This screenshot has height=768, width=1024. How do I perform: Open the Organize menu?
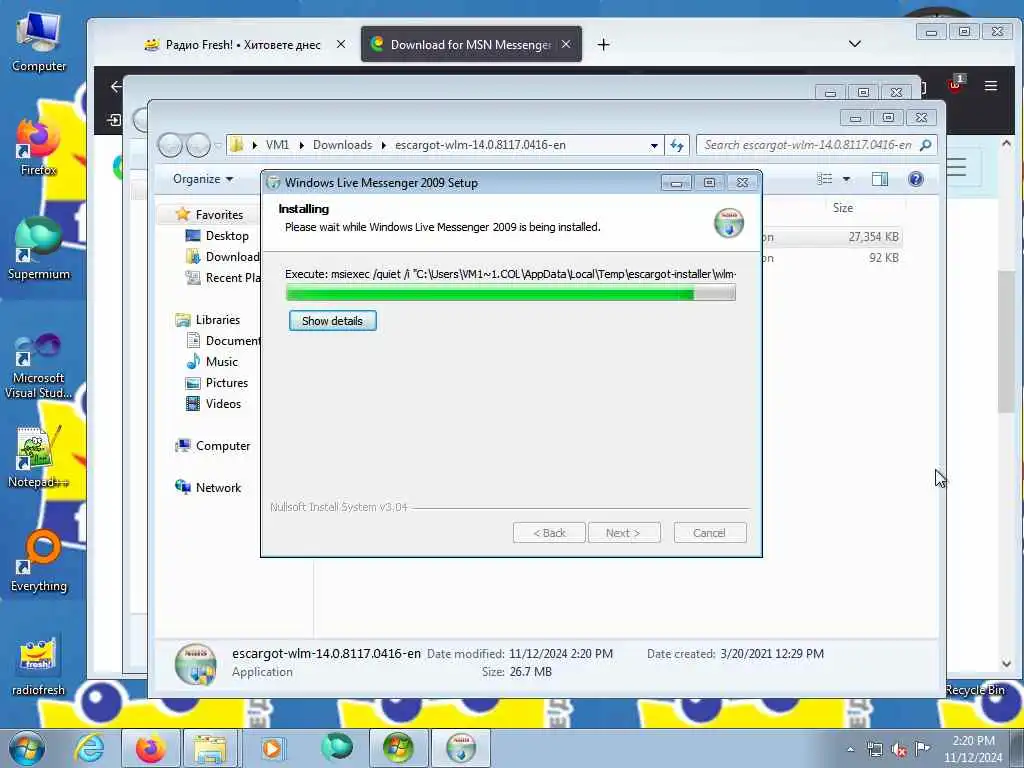pyautogui.click(x=202, y=179)
